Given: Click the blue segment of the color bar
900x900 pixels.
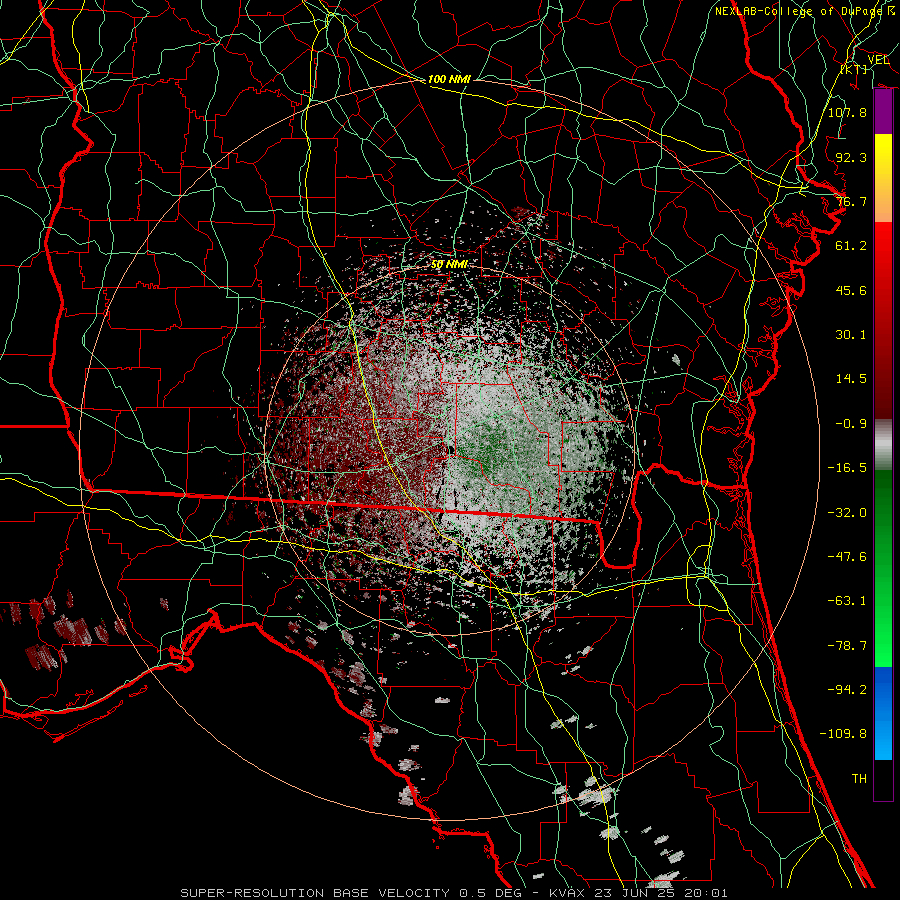Looking at the screenshot, I should coord(883,713).
